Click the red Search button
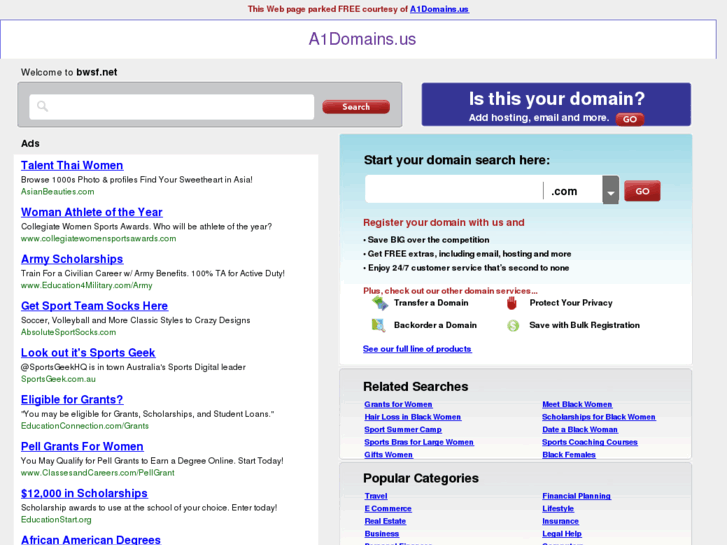 [x=356, y=107]
